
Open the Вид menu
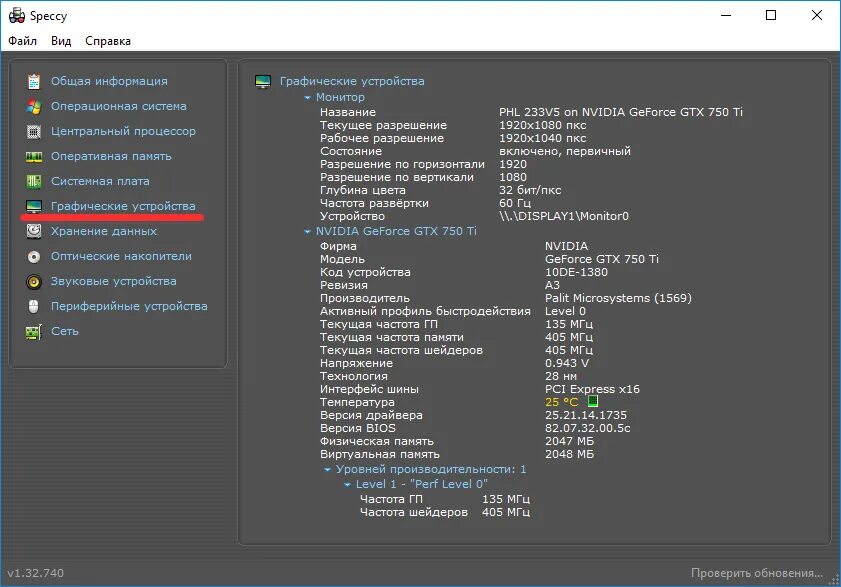click(x=61, y=41)
